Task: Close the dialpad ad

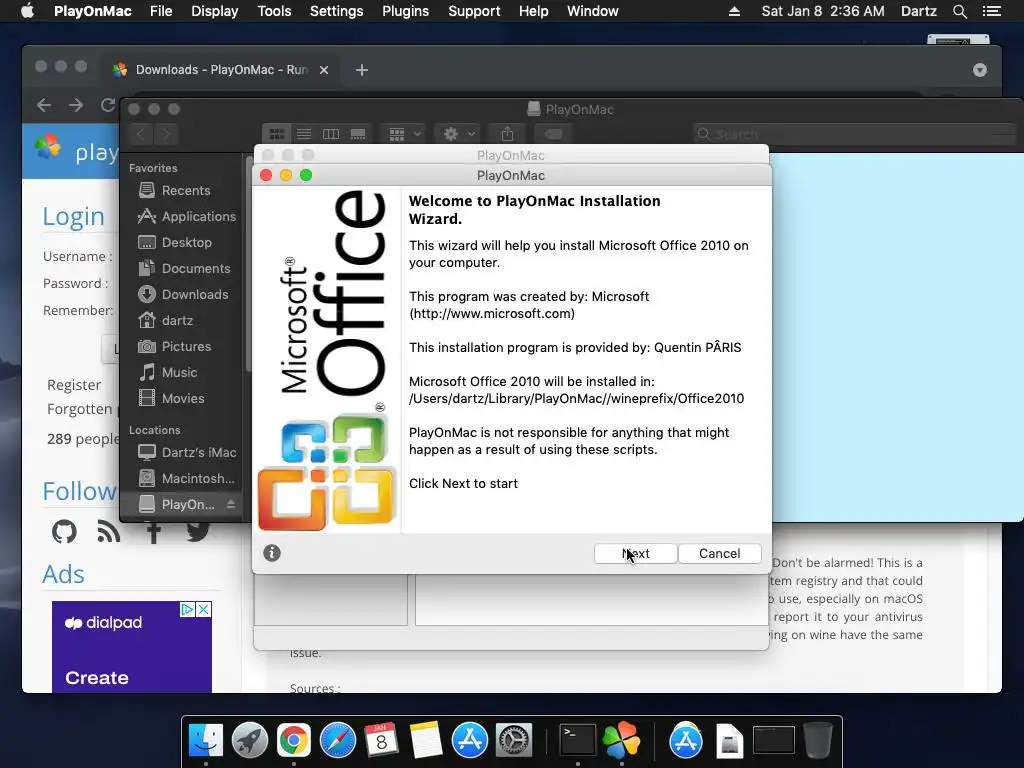Action: 204,609
